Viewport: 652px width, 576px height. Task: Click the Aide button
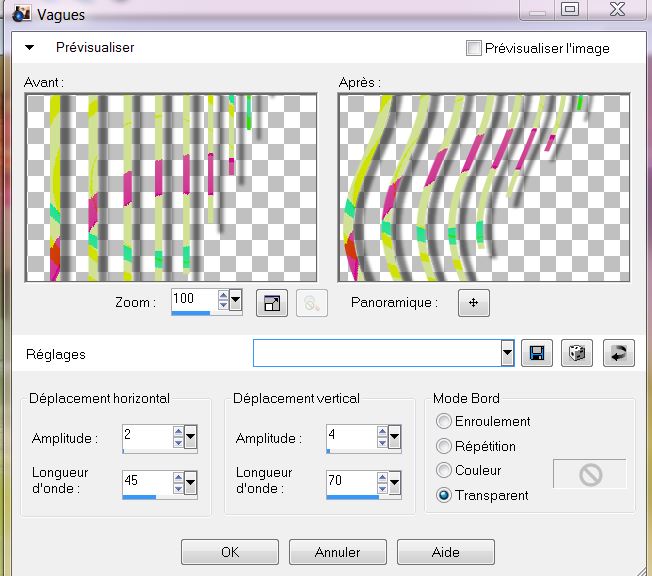446,552
